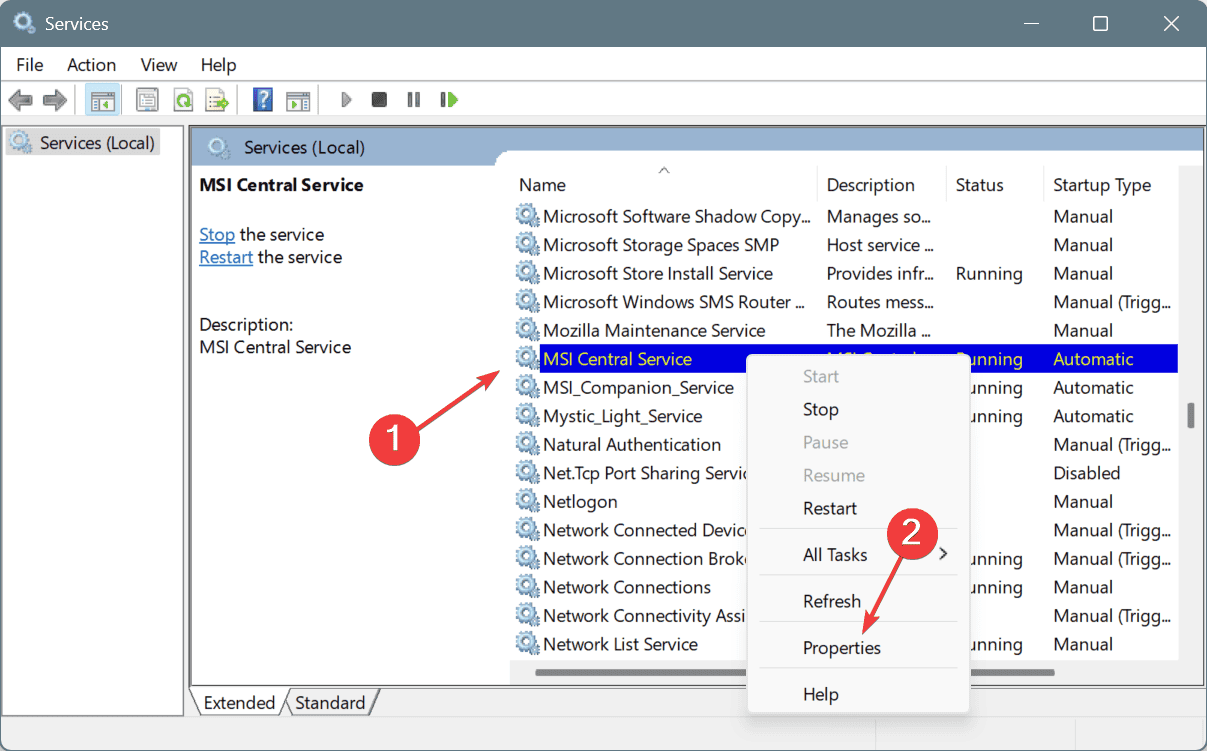The height and width of the screenshot is (751, 1207).
Task: Open the File menu
Action: pos(30,64)
